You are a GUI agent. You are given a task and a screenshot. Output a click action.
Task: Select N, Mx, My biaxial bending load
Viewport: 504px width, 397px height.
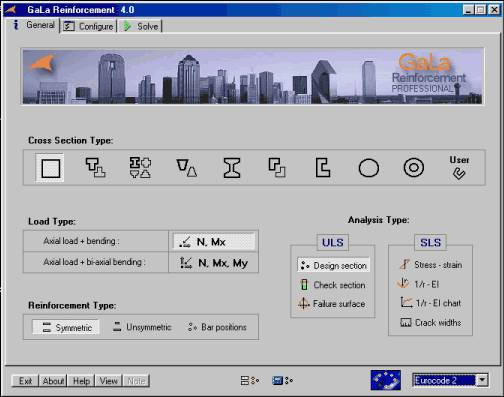pyautogui.click(x=214, y=263)
